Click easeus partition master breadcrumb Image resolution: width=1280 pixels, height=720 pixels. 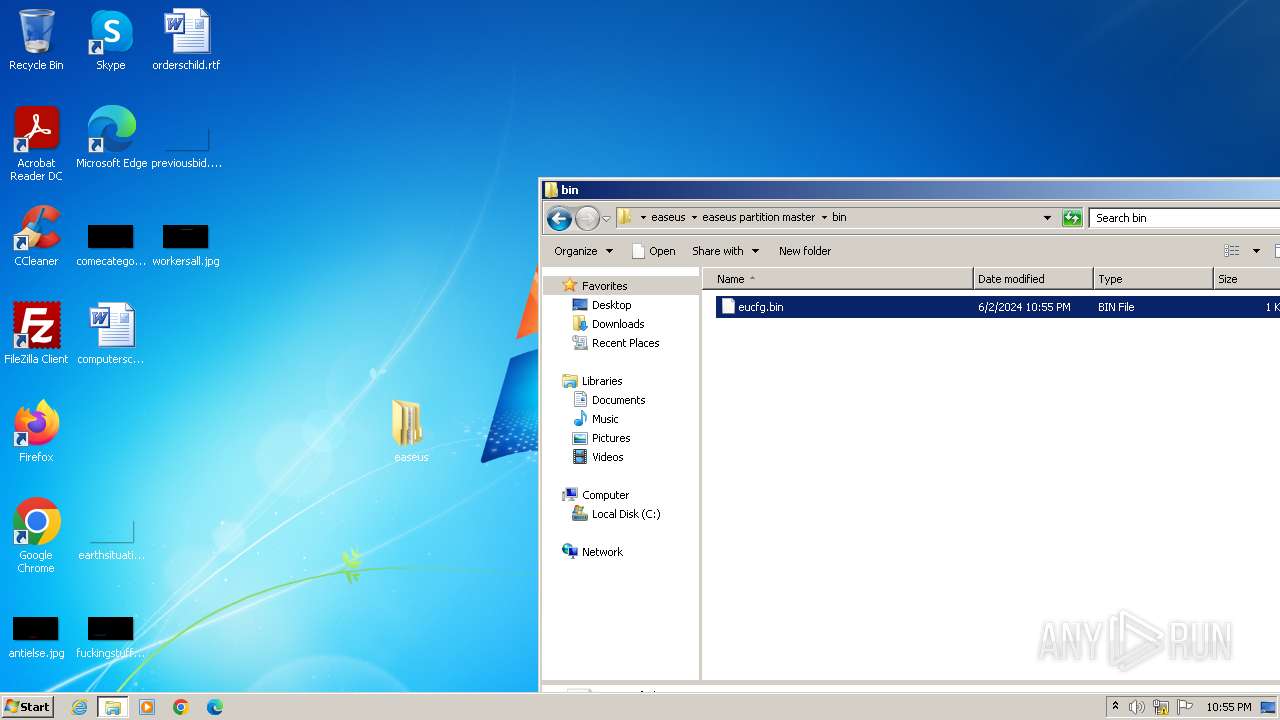pos(758,217)
